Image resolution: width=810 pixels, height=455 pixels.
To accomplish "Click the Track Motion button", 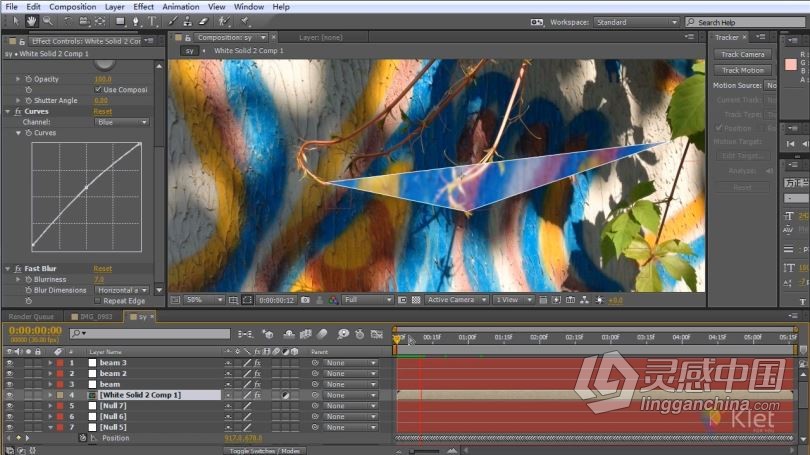I will (x=742, y=70).
